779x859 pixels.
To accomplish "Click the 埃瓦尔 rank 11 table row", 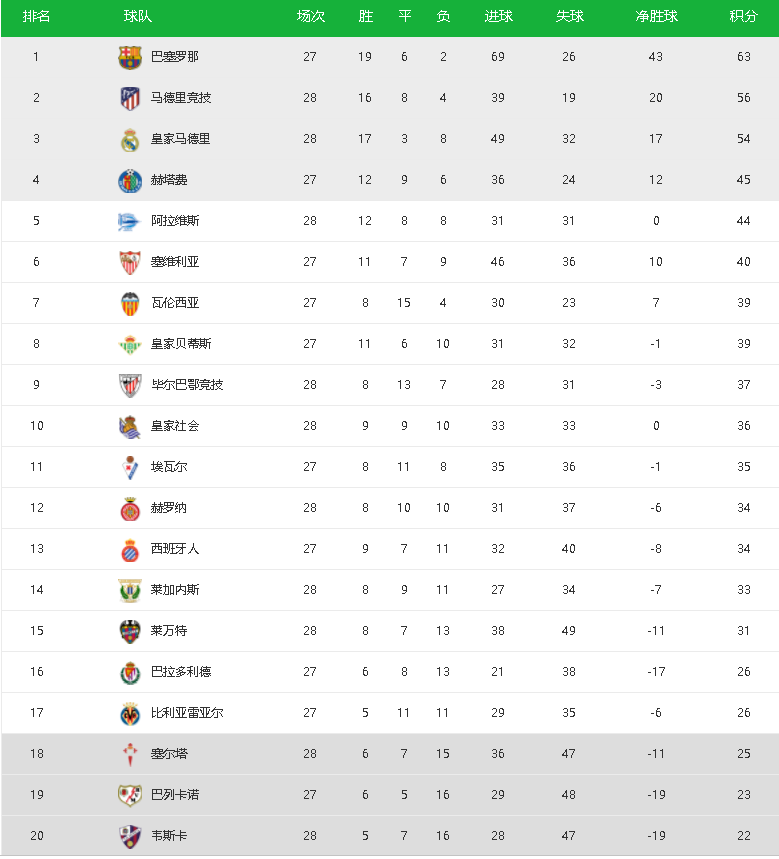I will tap(390, 467).
